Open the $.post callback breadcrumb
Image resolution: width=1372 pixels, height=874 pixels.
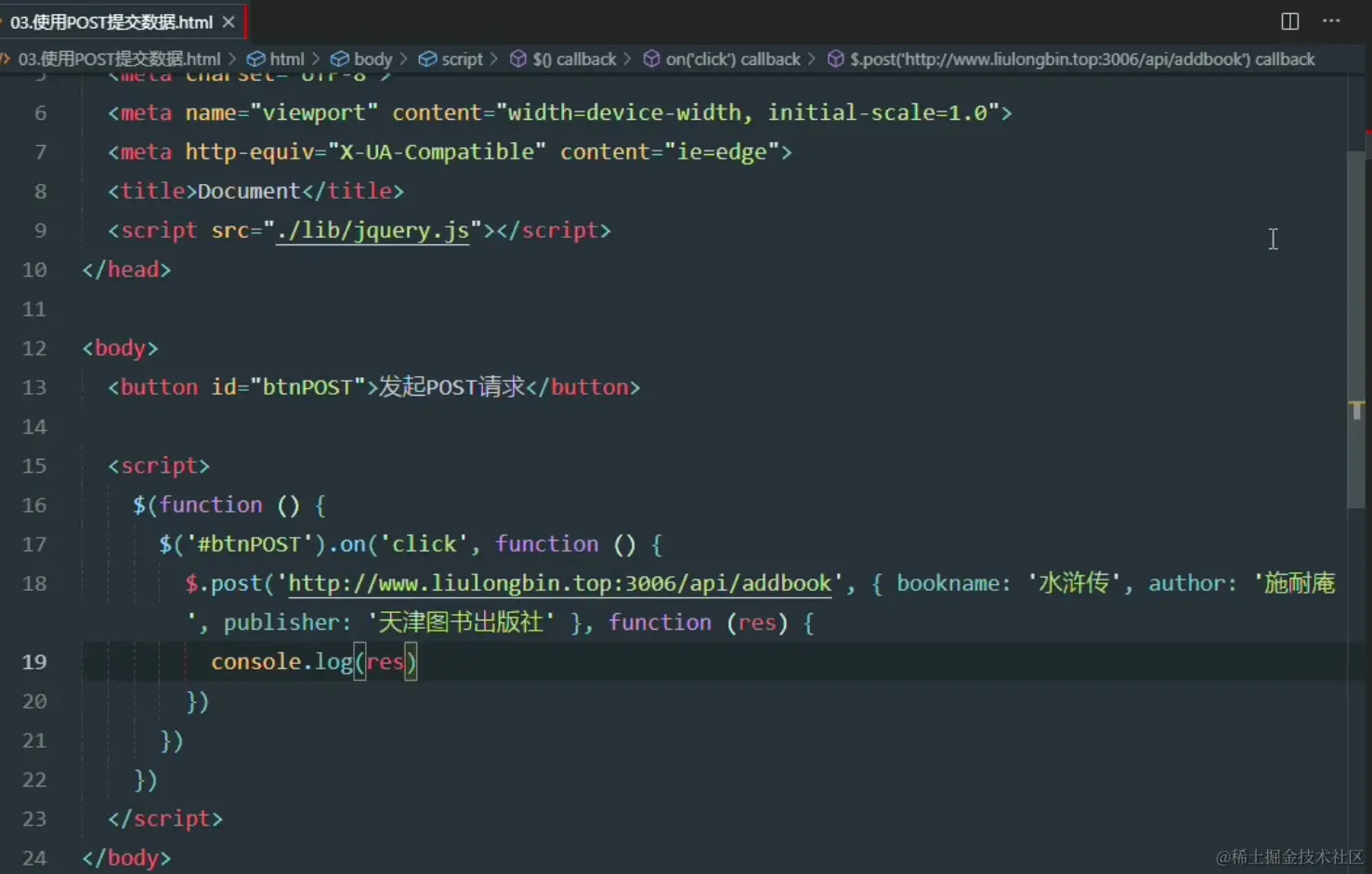[1082, 59]
